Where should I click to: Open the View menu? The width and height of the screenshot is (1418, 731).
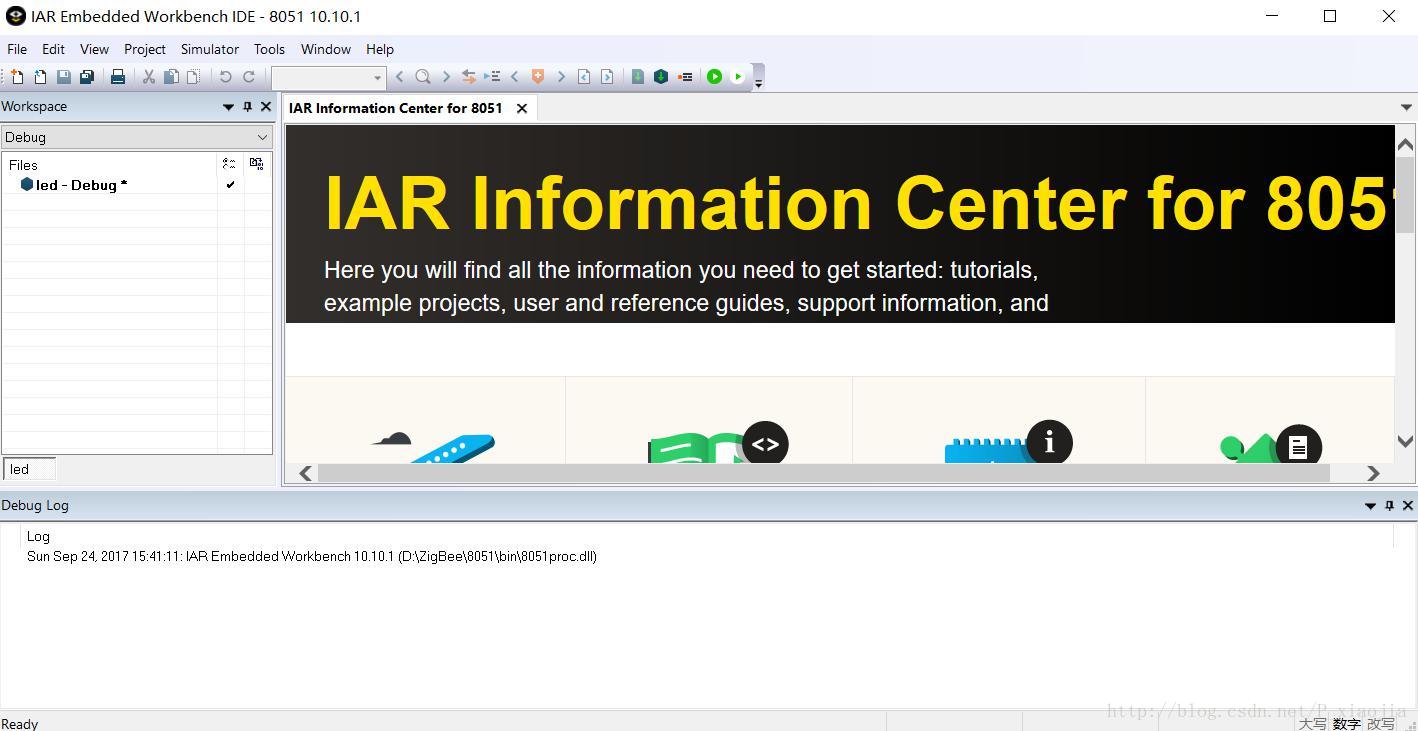(94, 49)
